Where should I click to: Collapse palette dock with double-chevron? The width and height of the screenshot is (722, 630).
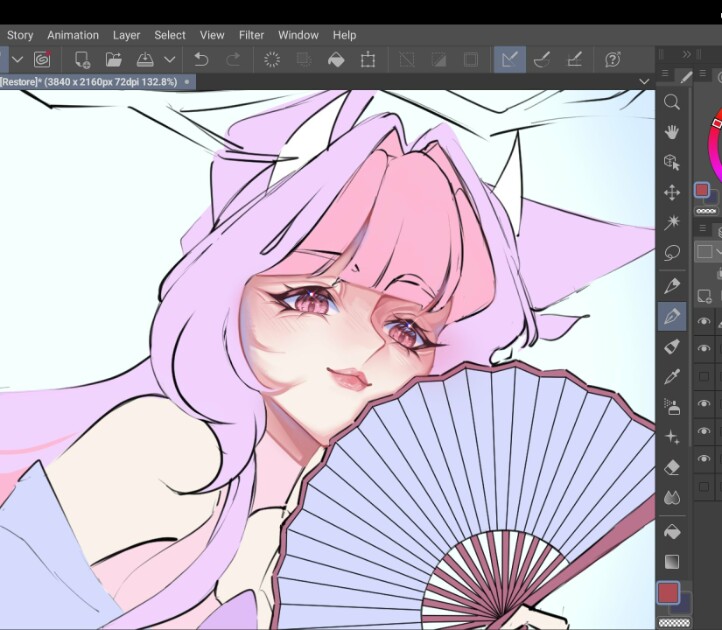pyautogui.click(x=687, y=54)
